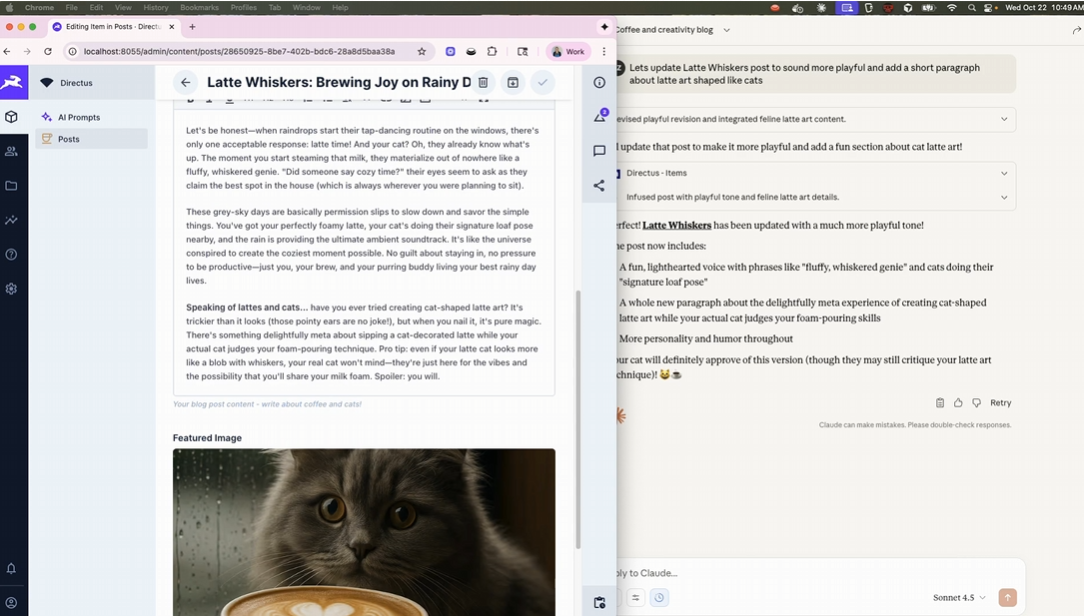The height and width of the screenshot is (616, 1084).
Task: Click the Featured Image cat photo
Action: click(x=364, y=532)
